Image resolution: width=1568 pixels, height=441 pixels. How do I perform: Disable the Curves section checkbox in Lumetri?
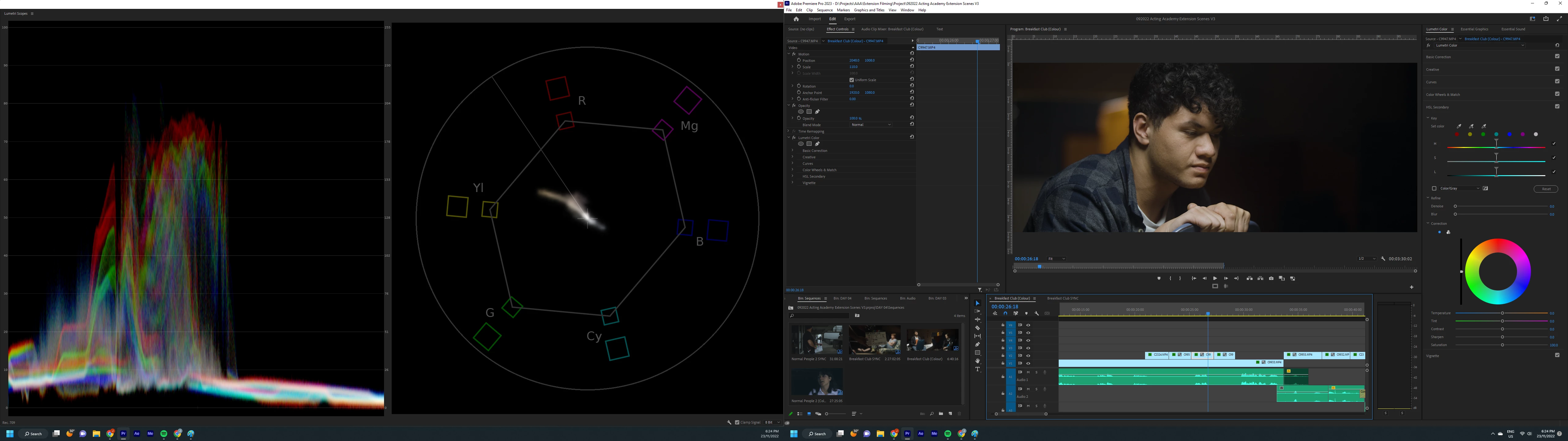(x=1557, y=82)
